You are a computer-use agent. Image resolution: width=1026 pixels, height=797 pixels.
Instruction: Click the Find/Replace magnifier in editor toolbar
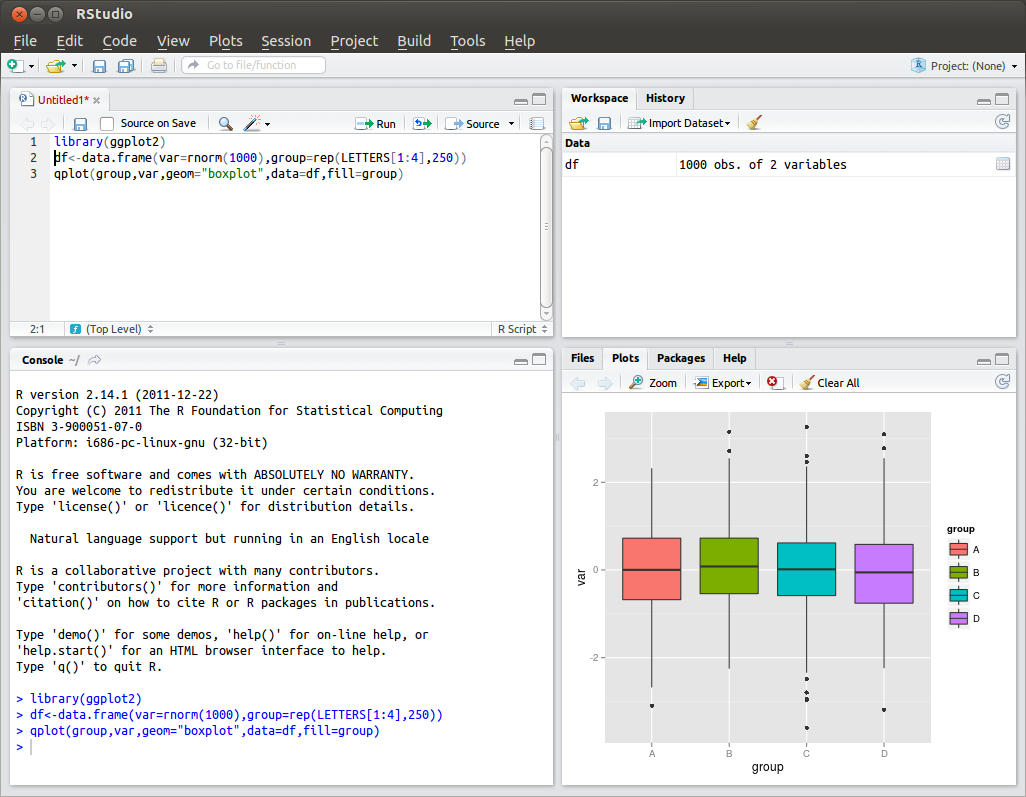[224, 123]
